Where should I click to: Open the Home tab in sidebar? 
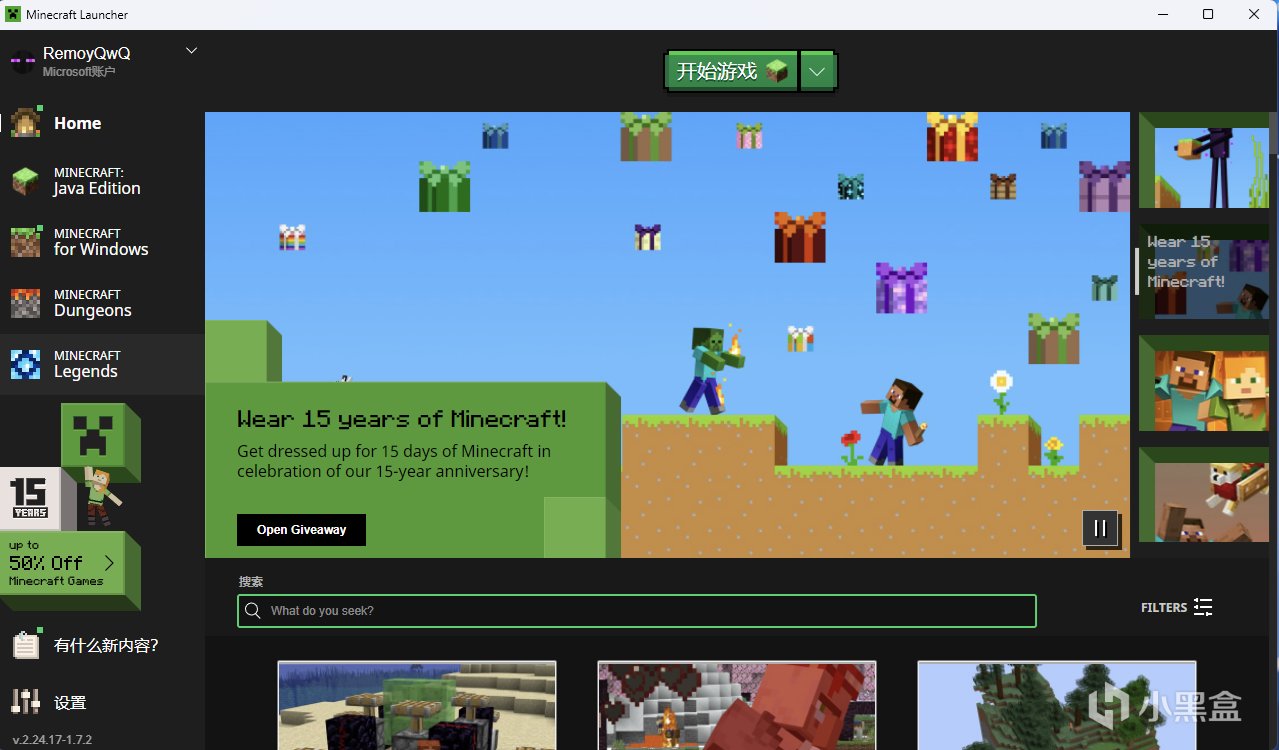(x=102, y=123)
